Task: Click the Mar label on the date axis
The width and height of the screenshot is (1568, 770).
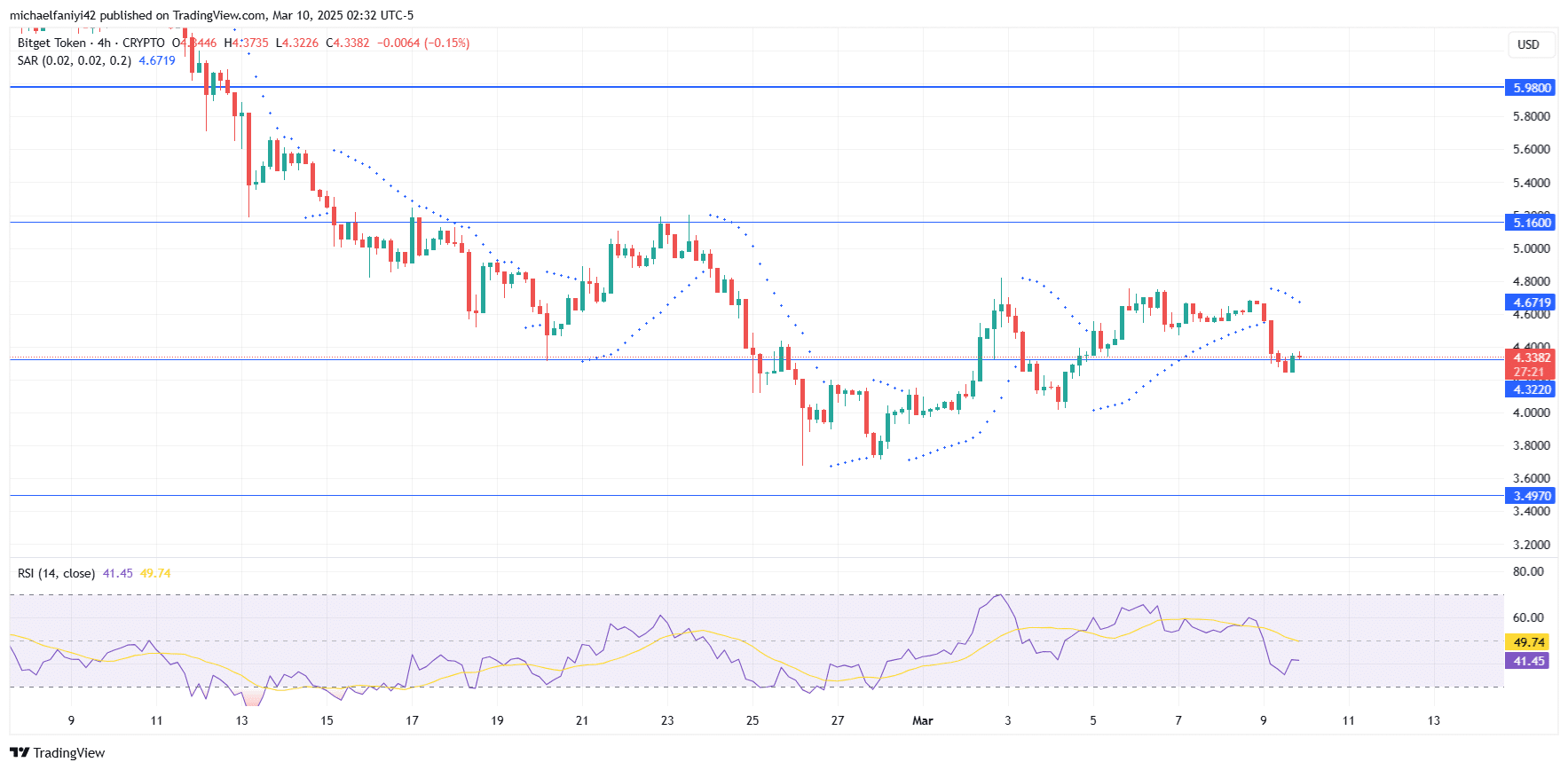Action: click(x=923, y=720)
